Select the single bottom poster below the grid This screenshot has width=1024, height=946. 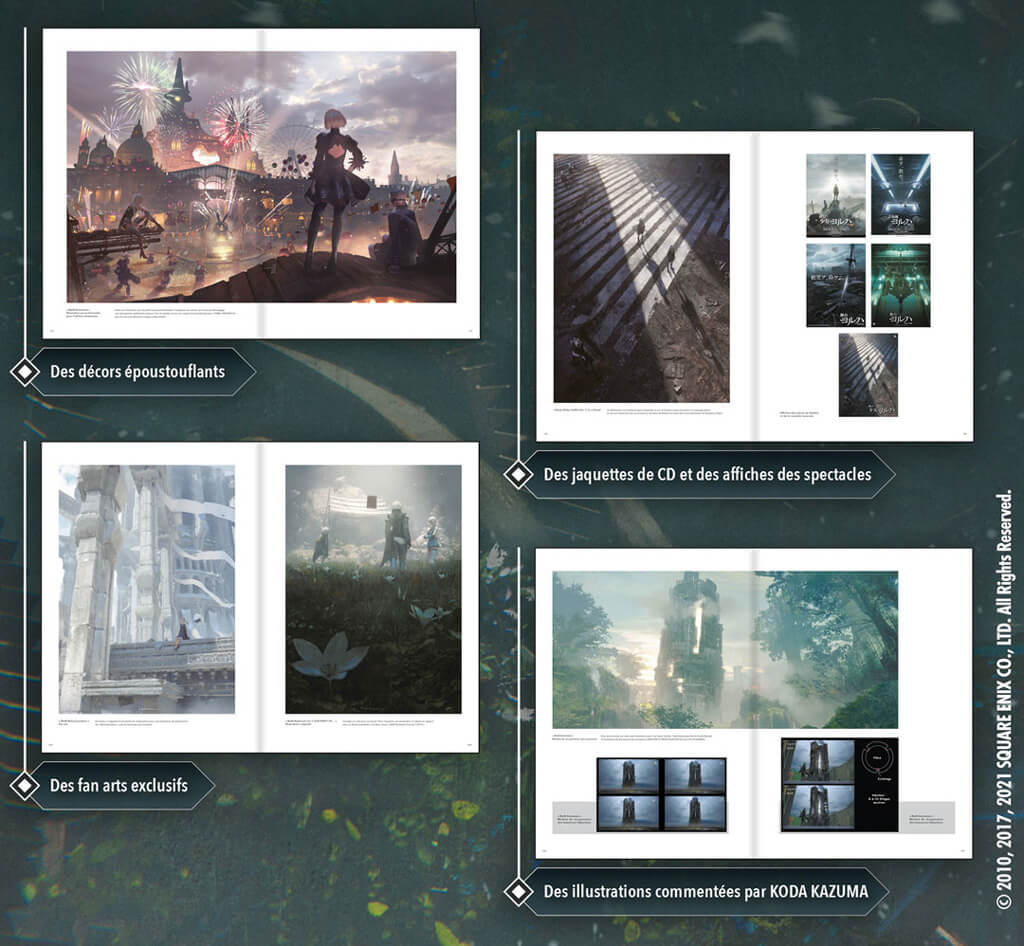click(868, 375)
